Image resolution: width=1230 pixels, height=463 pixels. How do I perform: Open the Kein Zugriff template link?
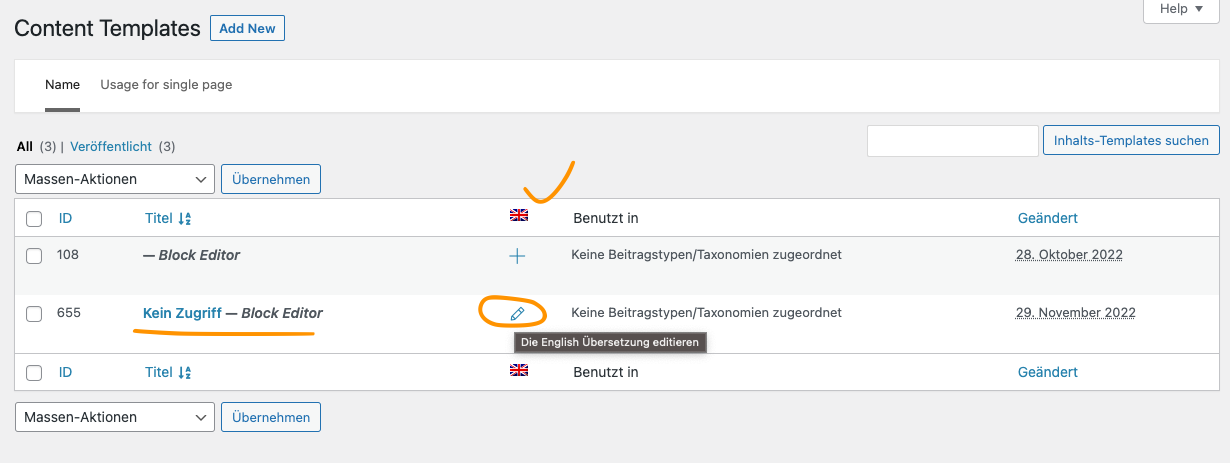(182, 313)
